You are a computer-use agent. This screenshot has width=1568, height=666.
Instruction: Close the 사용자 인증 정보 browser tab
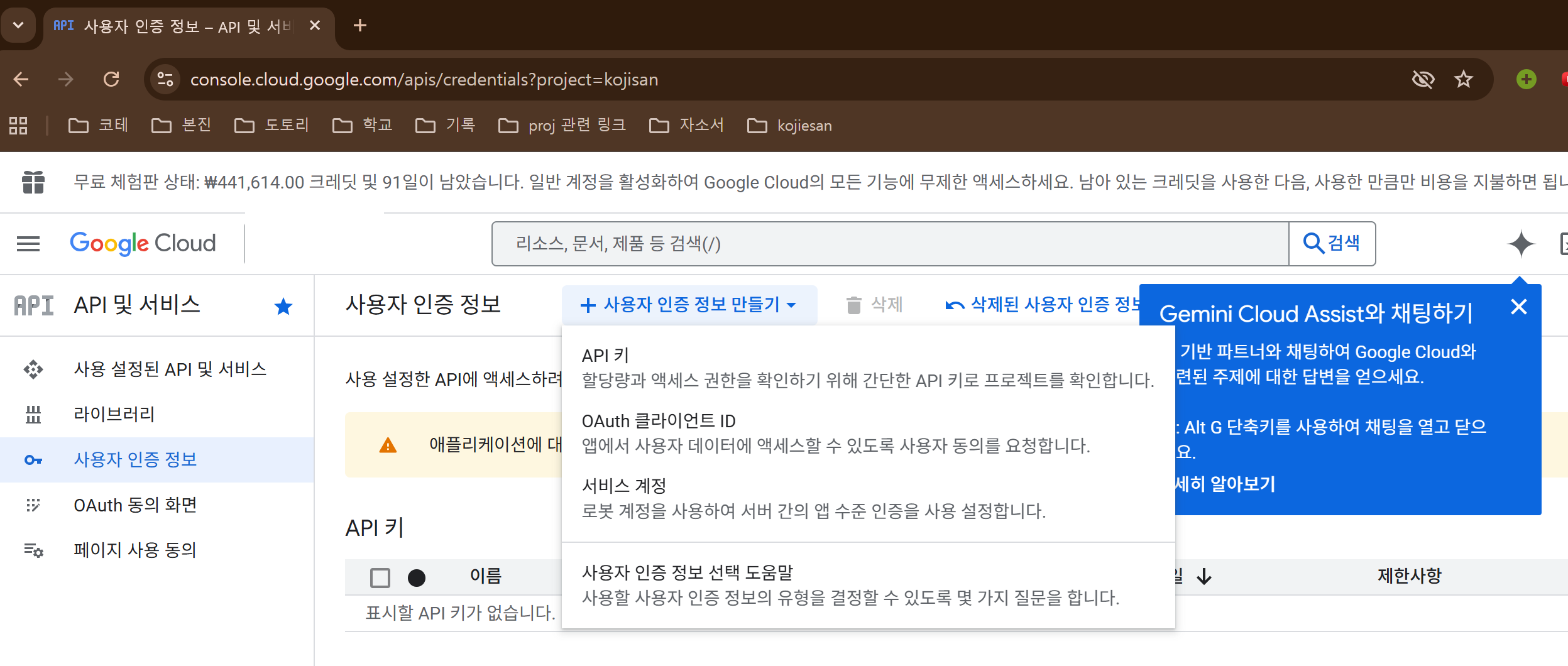click(315, 26)
